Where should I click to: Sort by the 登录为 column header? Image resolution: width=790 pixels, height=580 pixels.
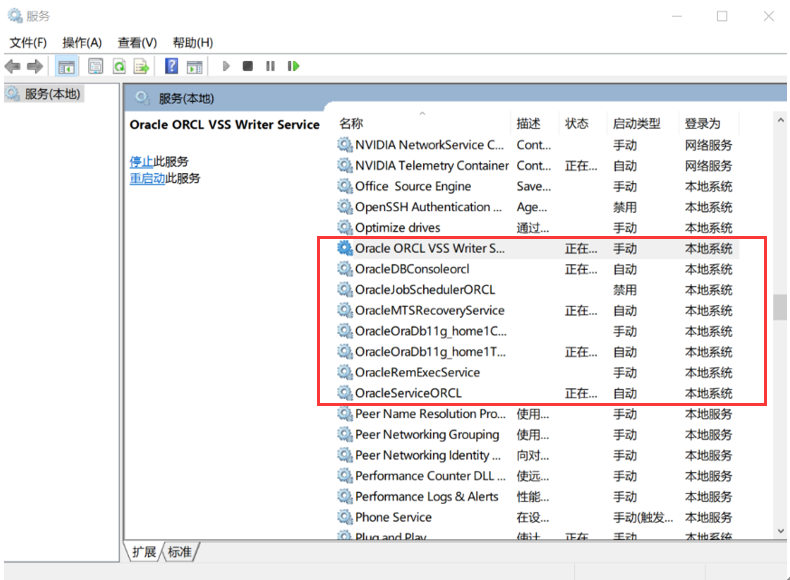(x=702, y=123)
